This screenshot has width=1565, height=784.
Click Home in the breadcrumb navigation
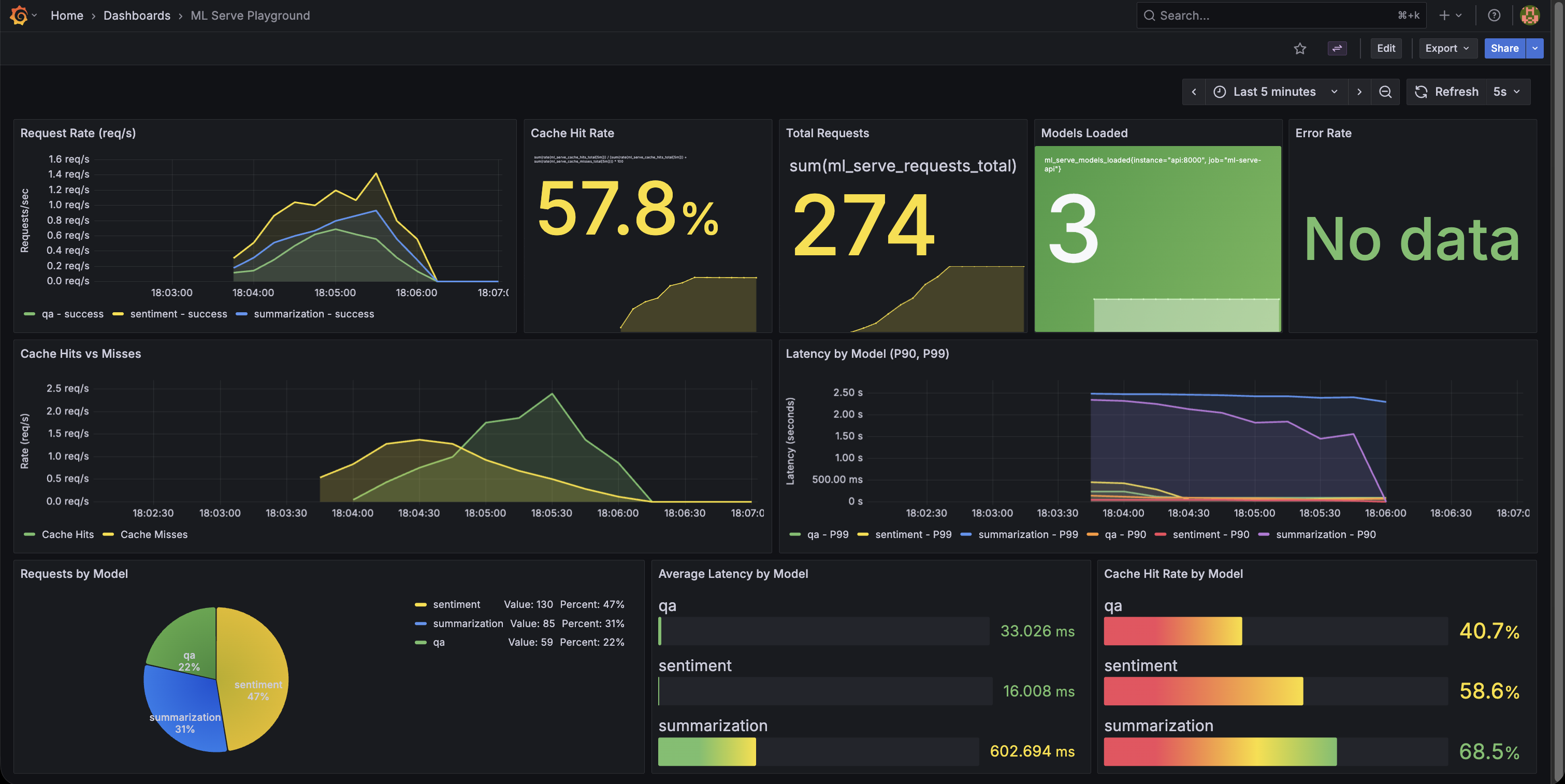[67, 15]
